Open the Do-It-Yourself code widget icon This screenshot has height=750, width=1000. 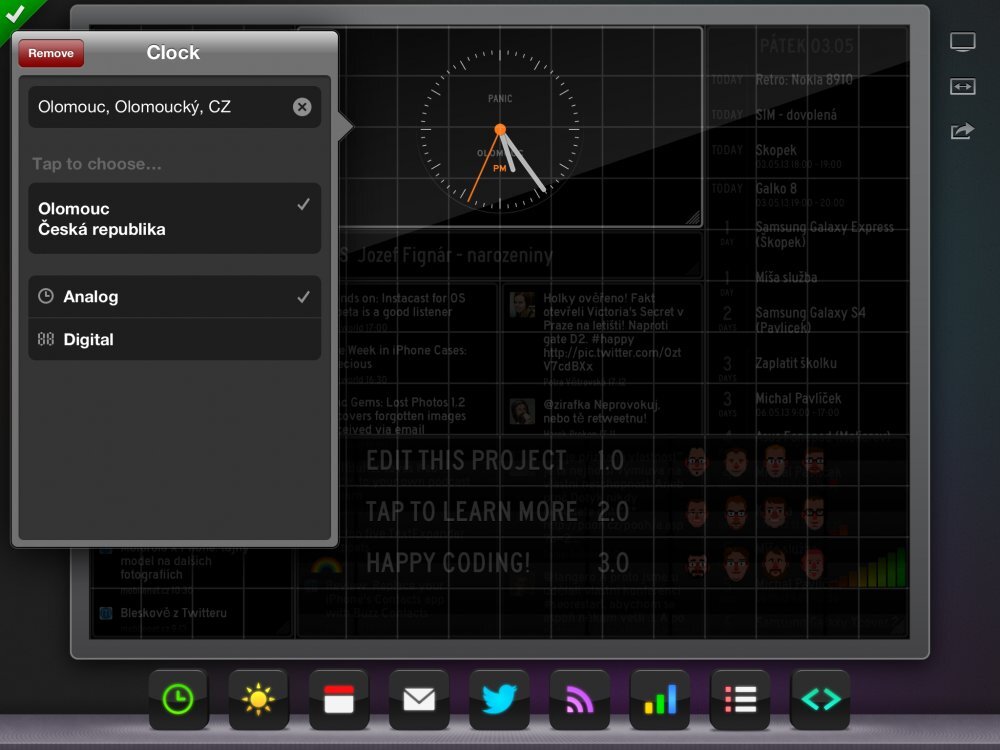(x=818, y=699)
